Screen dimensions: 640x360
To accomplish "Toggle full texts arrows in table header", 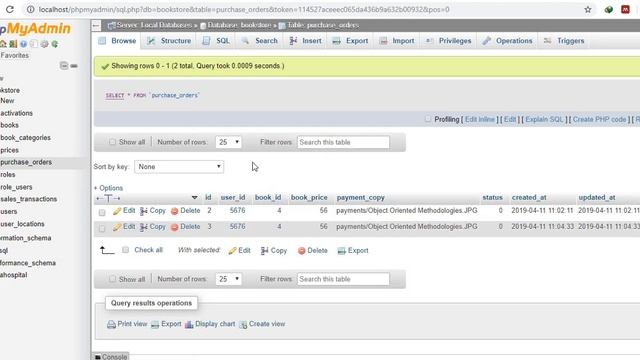I will click(108, 198).
